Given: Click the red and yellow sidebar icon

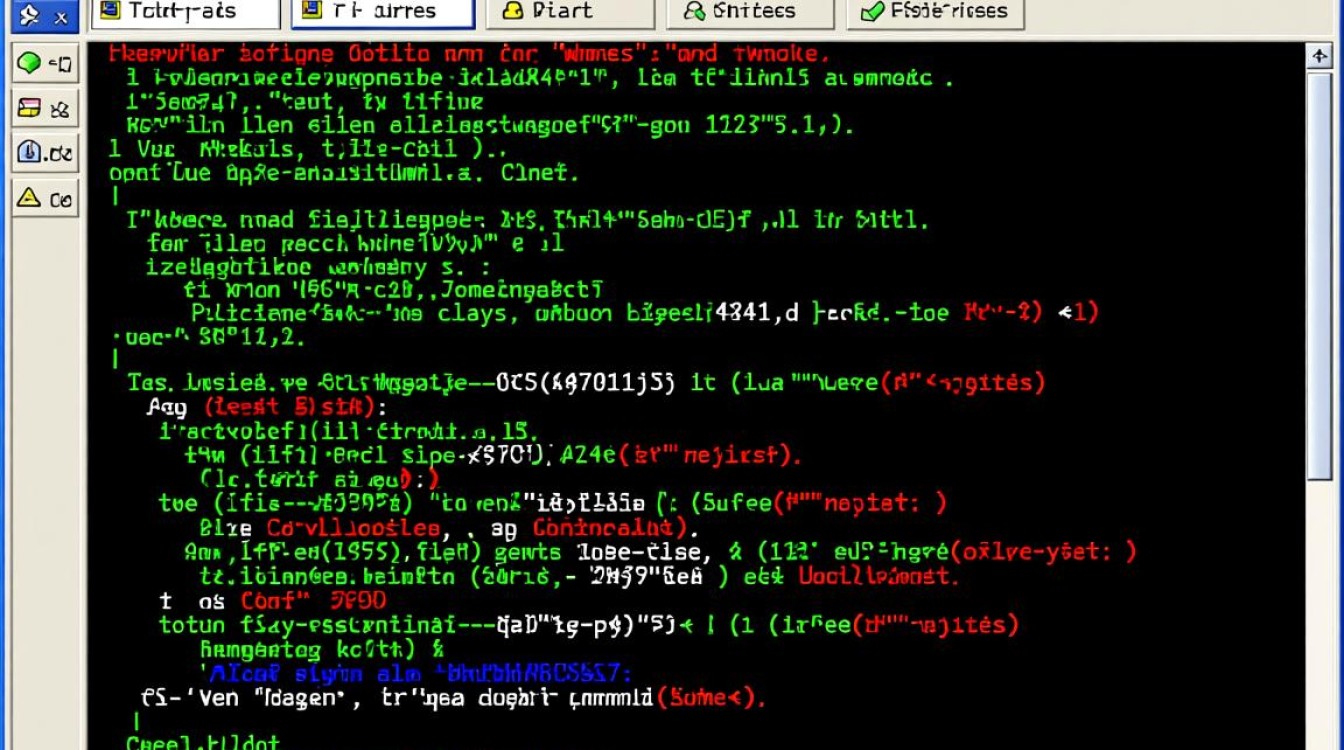Looking at the screenshot, I should (45, 108).
